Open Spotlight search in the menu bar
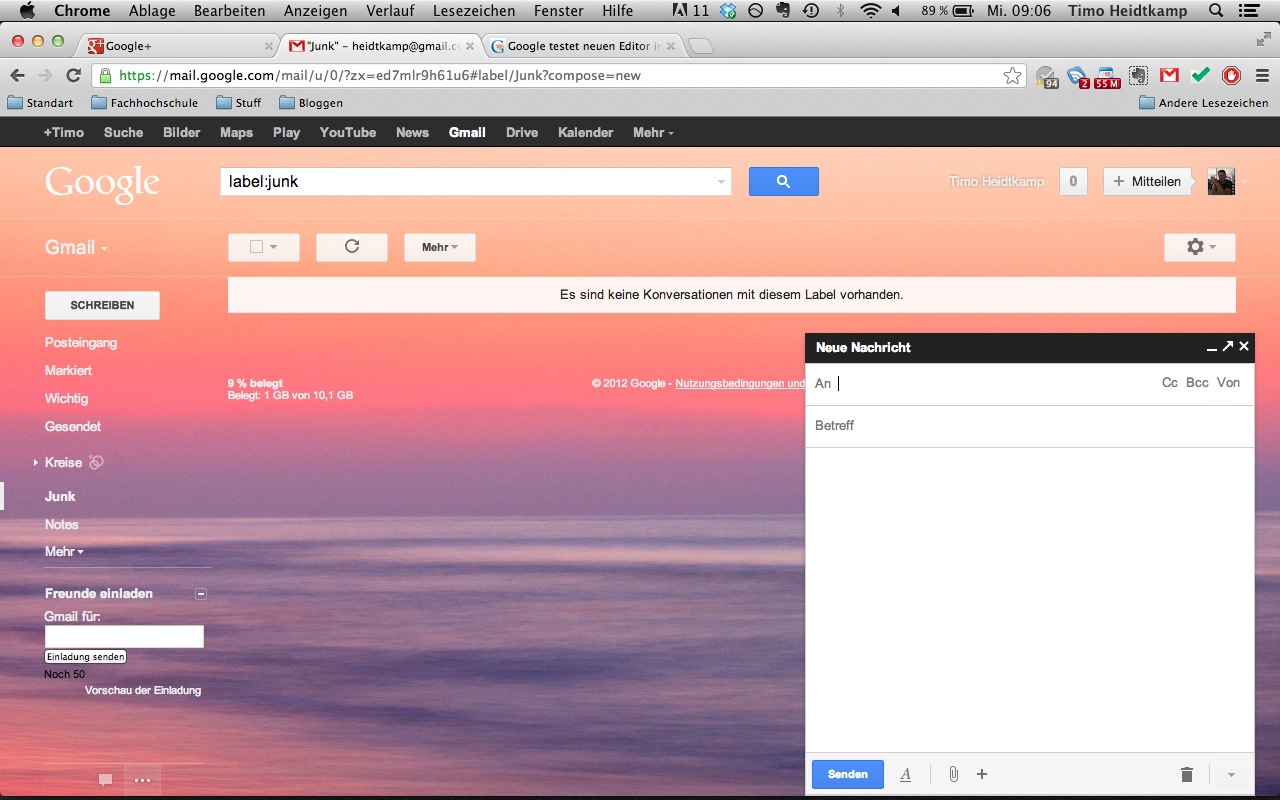This screenshot has width=1280, height=800. point(1215,11)
